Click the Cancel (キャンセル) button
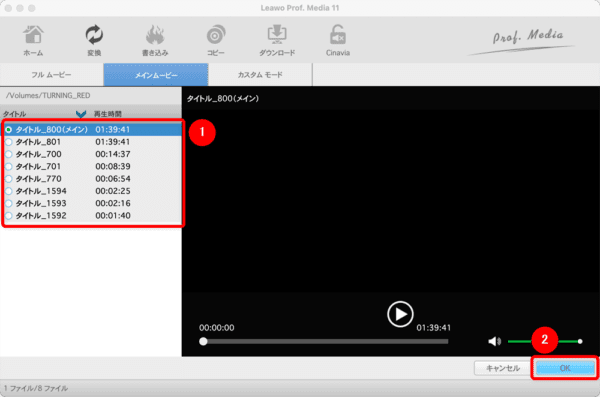Image resolution: width=600 pixels, height=397 pixels. [503, 368]
